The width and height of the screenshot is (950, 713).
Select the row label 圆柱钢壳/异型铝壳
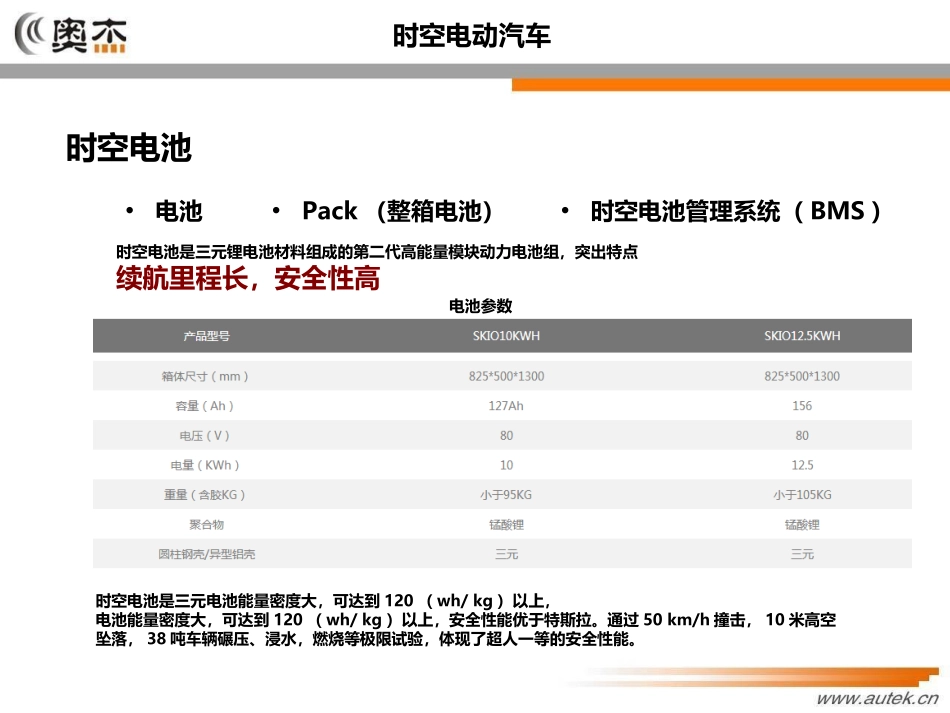(207, 554)
